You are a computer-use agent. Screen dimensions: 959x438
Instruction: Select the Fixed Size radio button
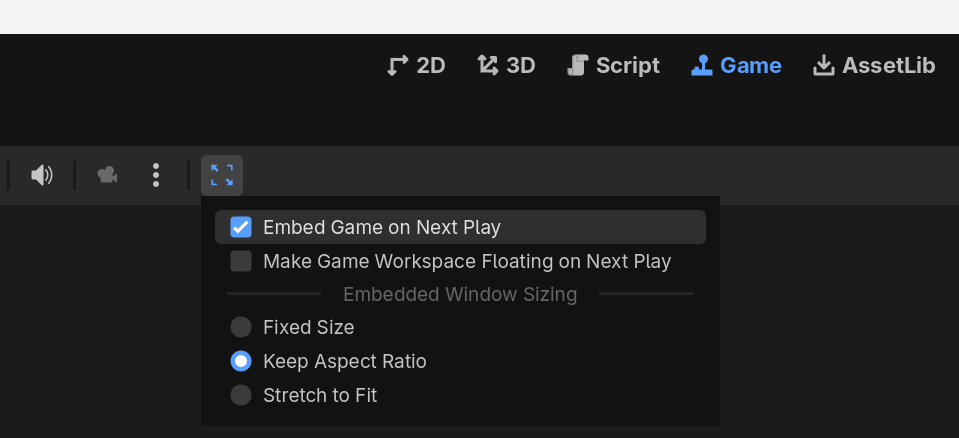(x=241, y=327)
